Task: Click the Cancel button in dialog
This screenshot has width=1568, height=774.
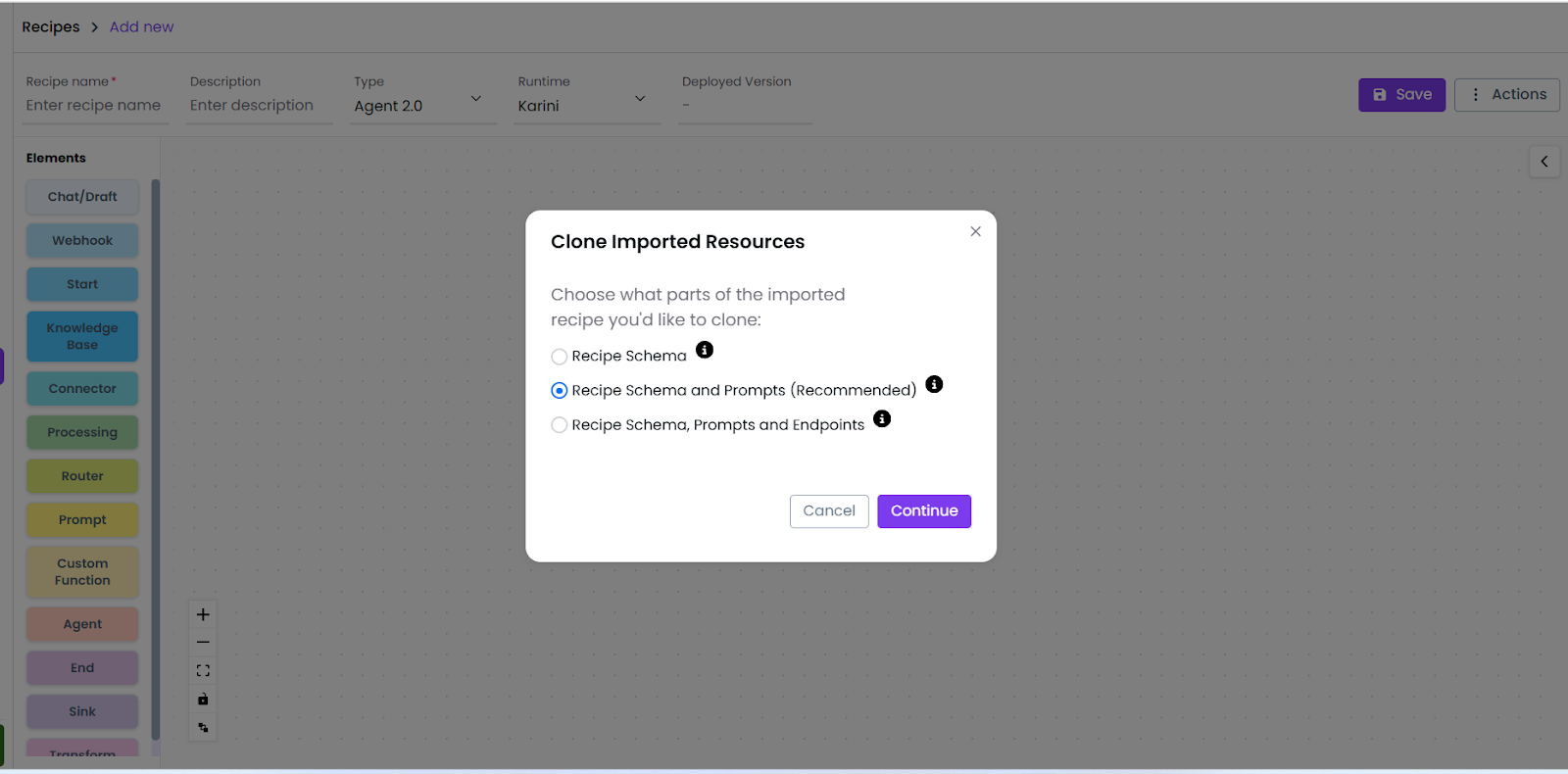Action: click(x=829, y=511)
